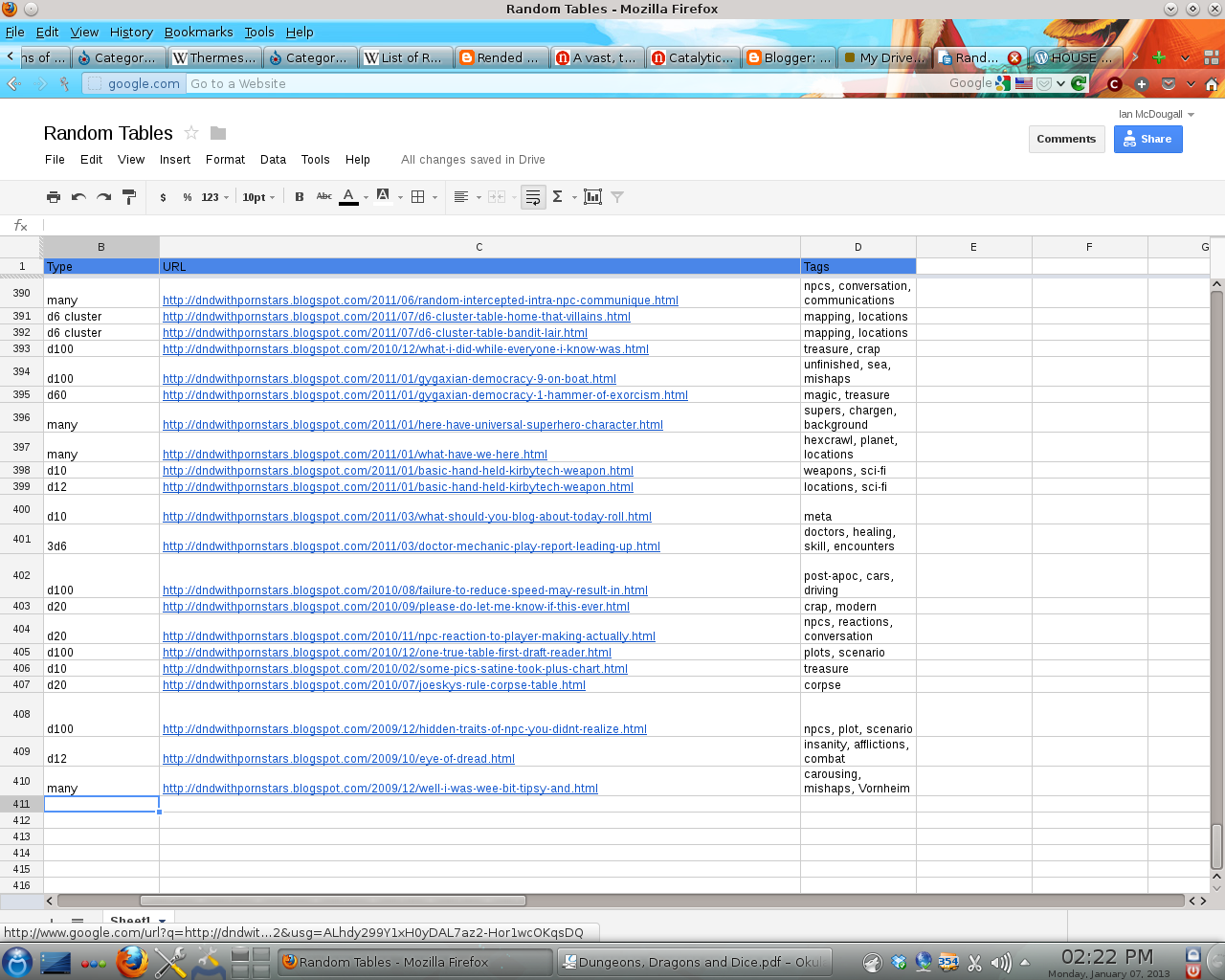Toggle bold formatting
Image resolution: width=1225 pixels, height=980 pixels.
(300, 197)
